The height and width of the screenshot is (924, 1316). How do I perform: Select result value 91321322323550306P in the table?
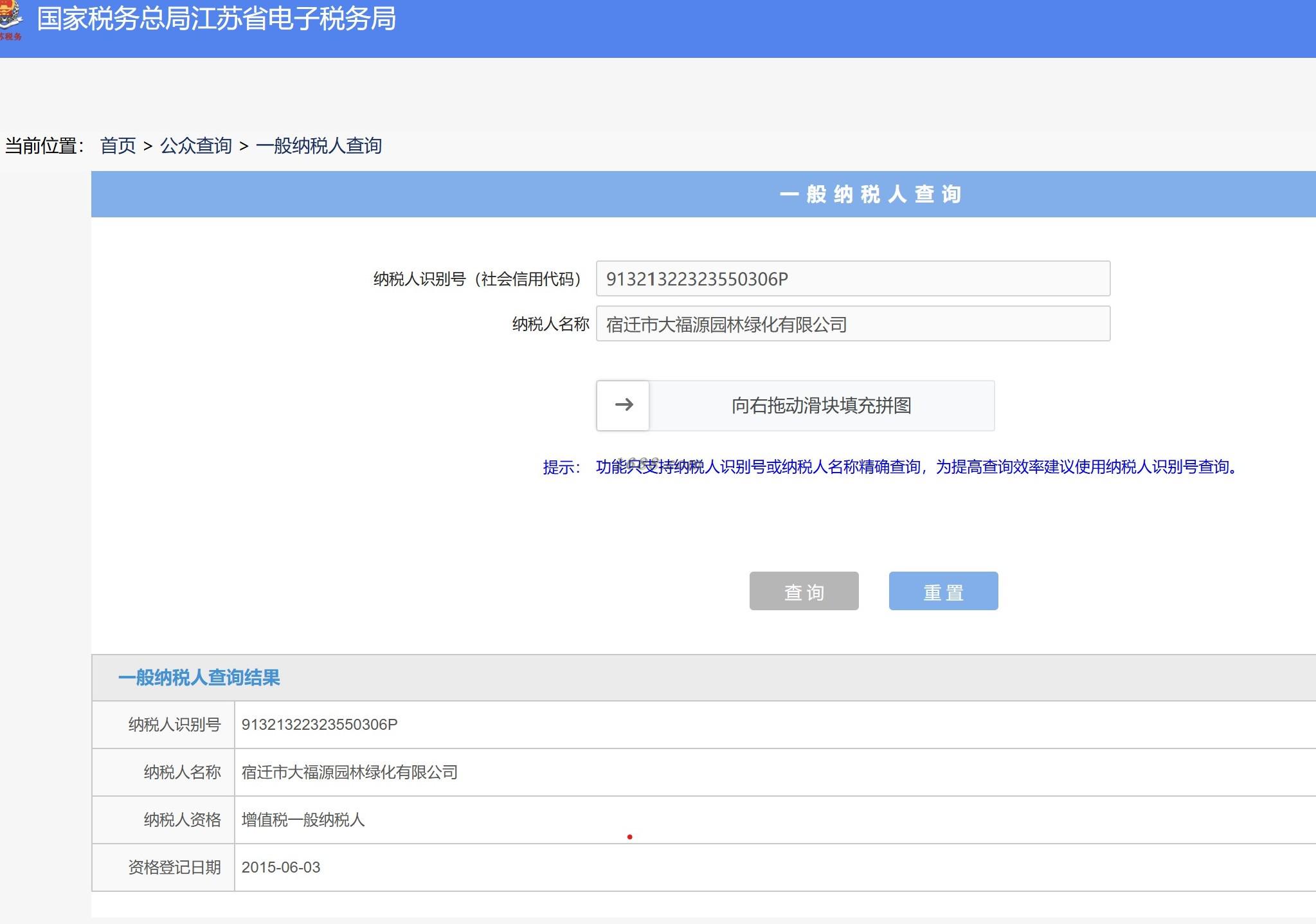pyautogui.click(x=320, y=725)
